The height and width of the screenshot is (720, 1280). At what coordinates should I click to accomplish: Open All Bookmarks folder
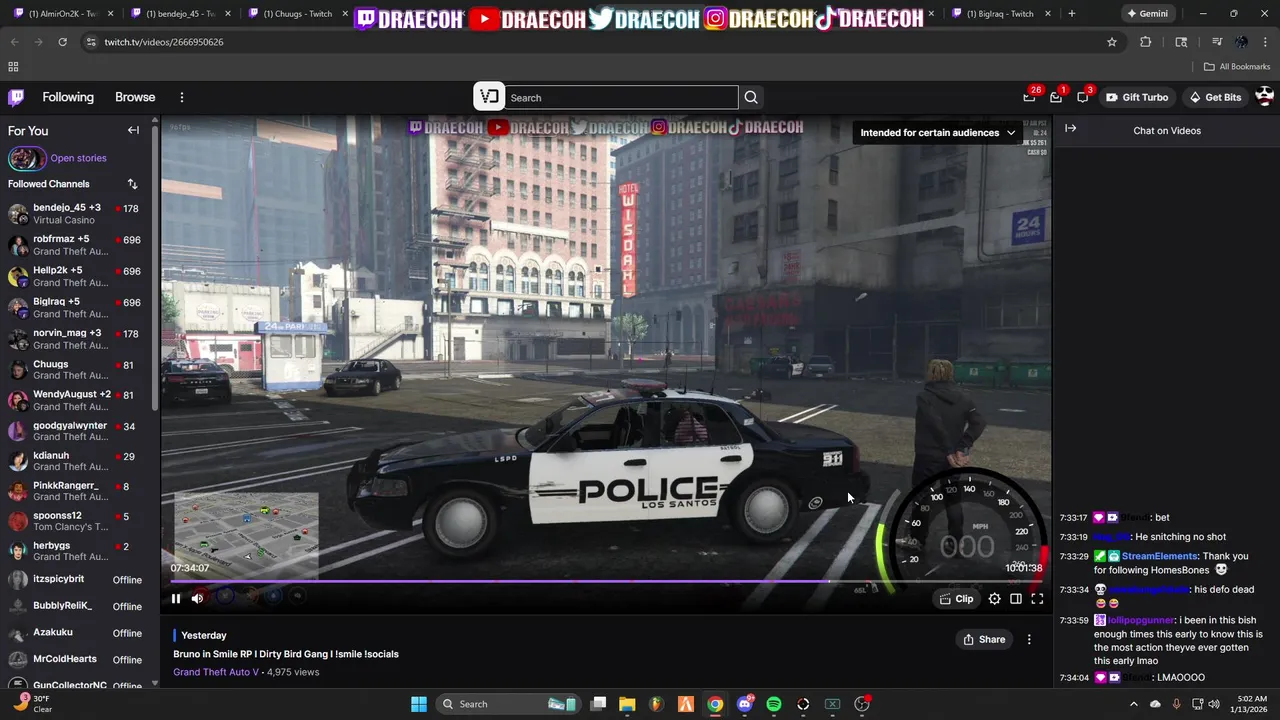(x=1237, y=67)
